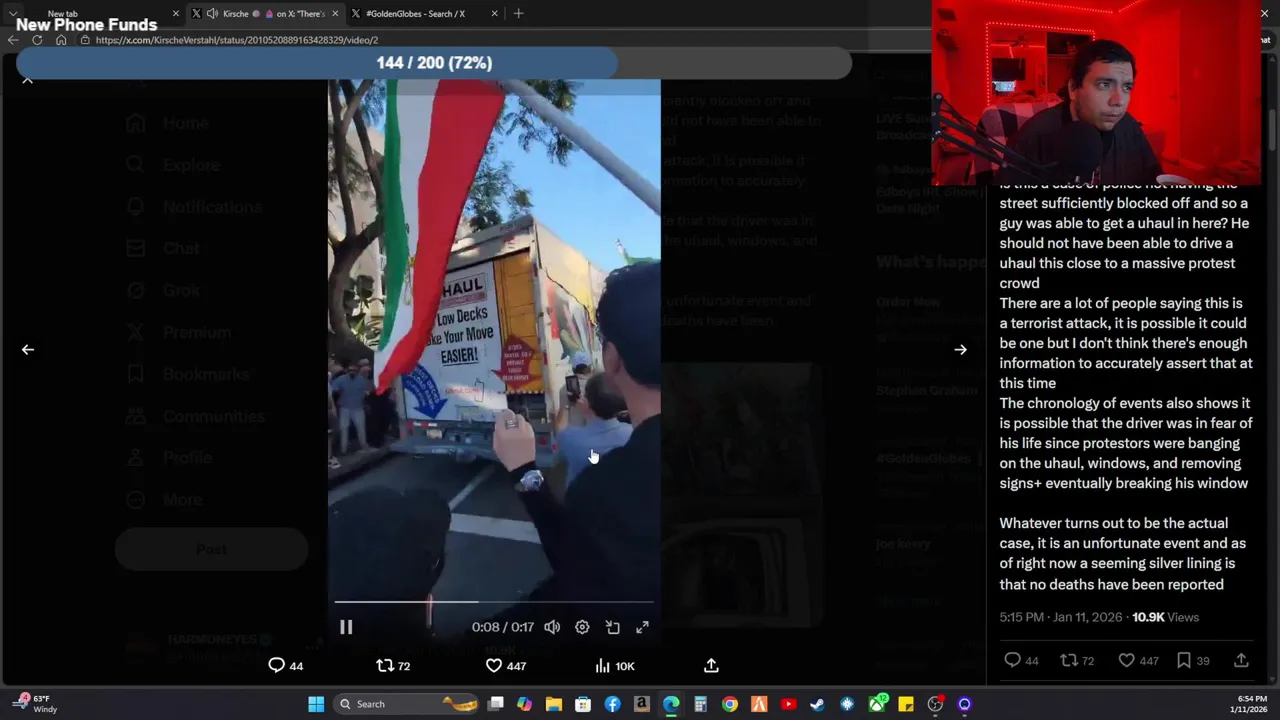Switch to the #GoldenGlobes Search tab

[x=424, y=13]
